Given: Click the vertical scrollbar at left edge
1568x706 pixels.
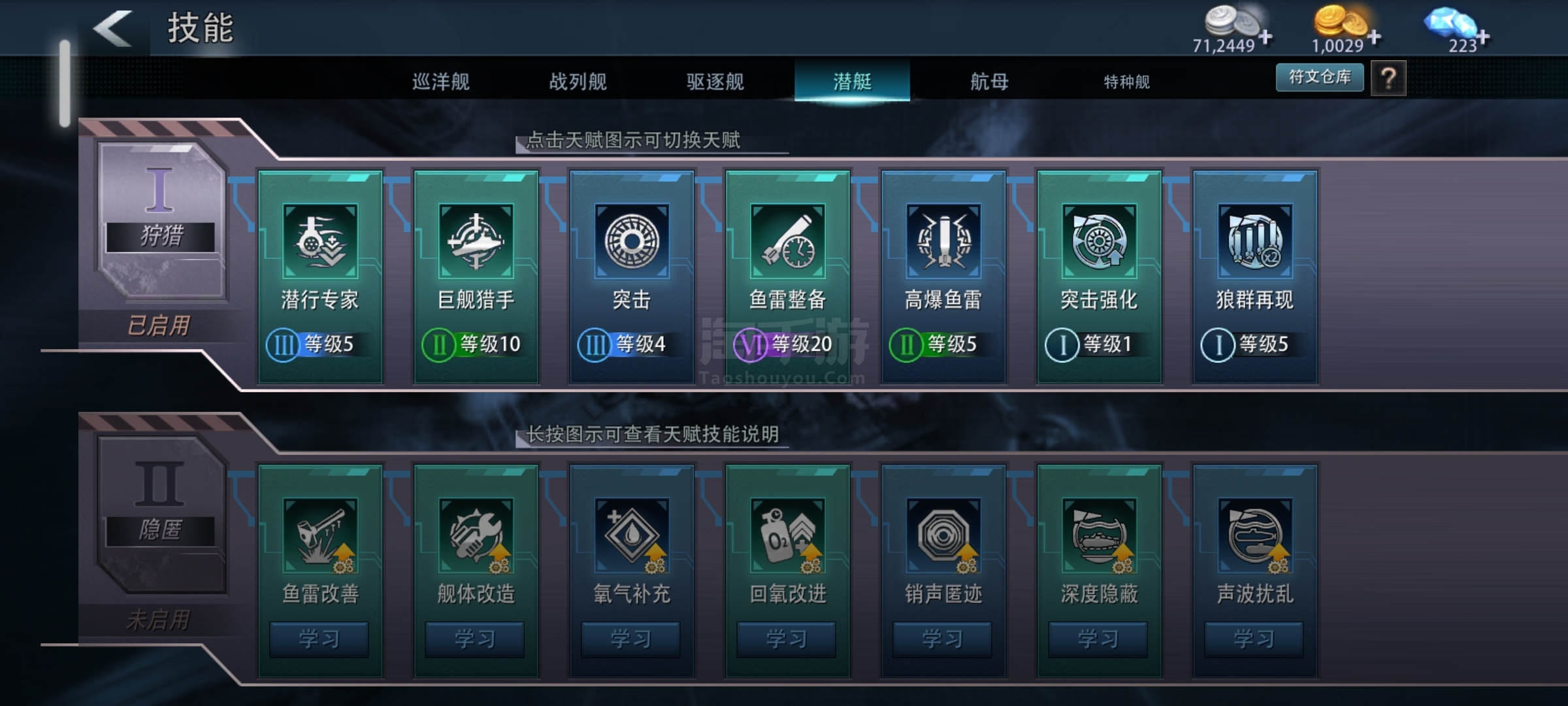Looking at the screenshot, I should [x=65, y=83].
